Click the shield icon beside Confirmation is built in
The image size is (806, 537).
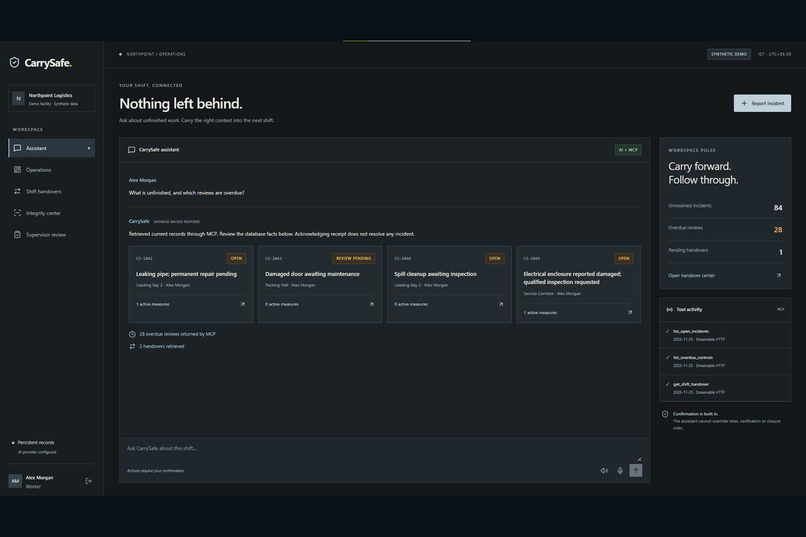[665, 414]
